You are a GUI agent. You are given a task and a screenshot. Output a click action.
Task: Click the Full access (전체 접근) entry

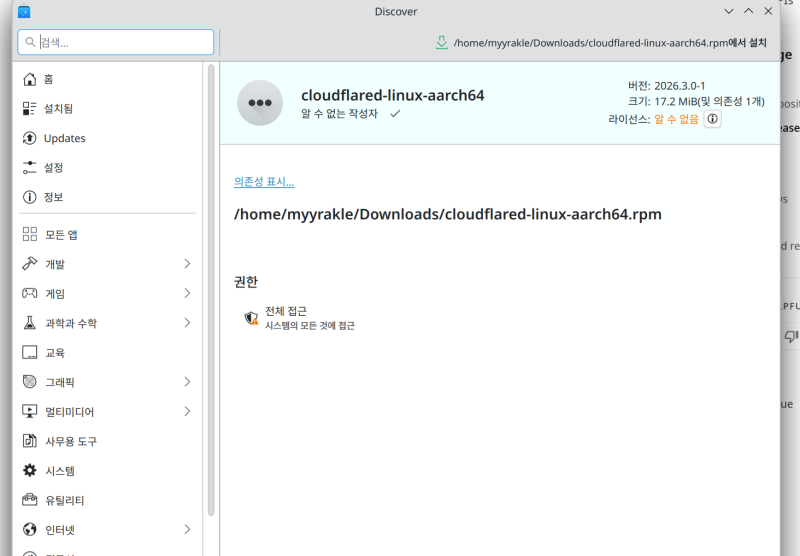click(299, 318)
